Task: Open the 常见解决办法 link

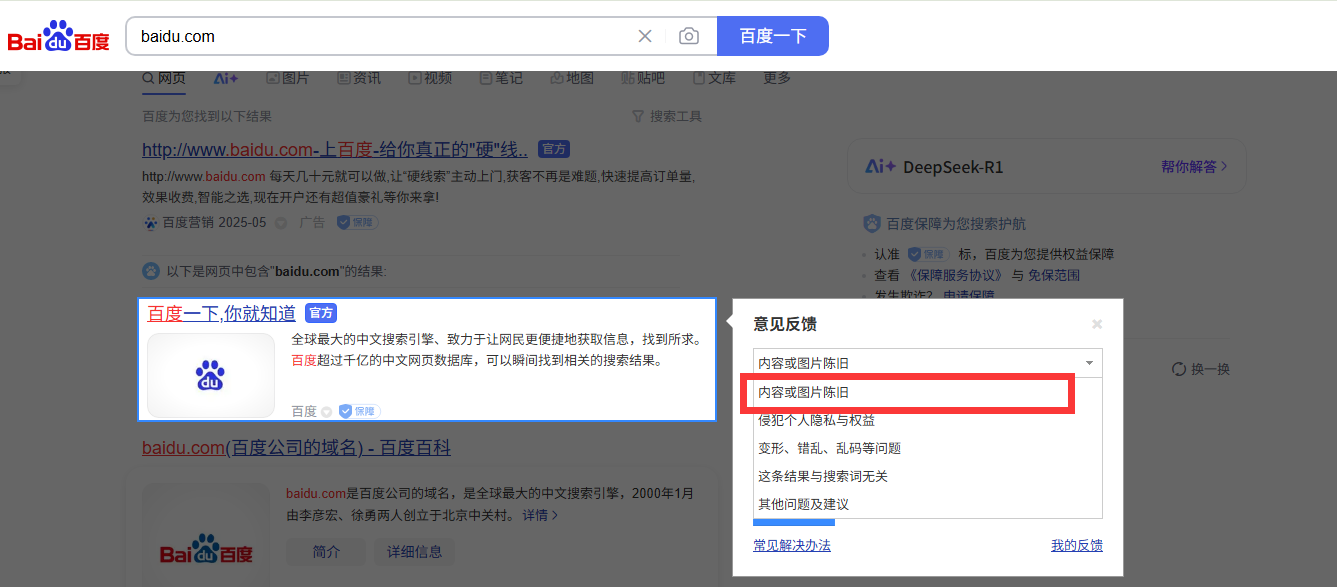Action: click(792, 545)
